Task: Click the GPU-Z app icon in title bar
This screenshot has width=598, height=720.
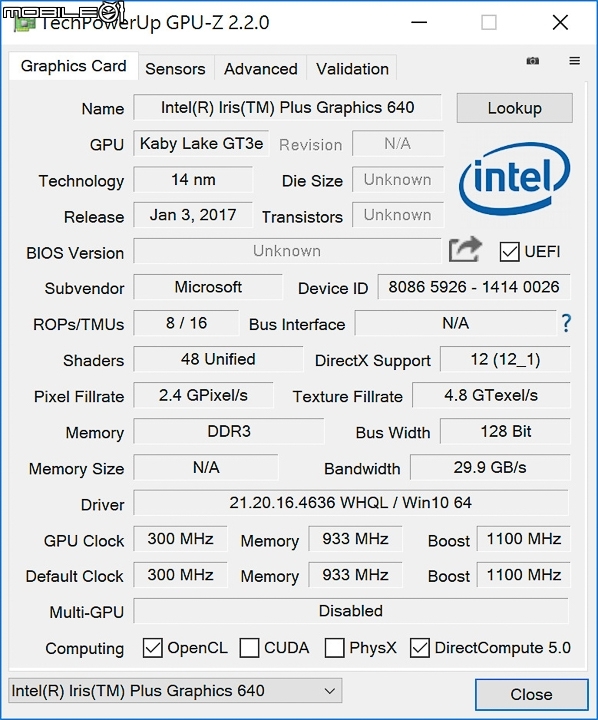Action: 25,22
